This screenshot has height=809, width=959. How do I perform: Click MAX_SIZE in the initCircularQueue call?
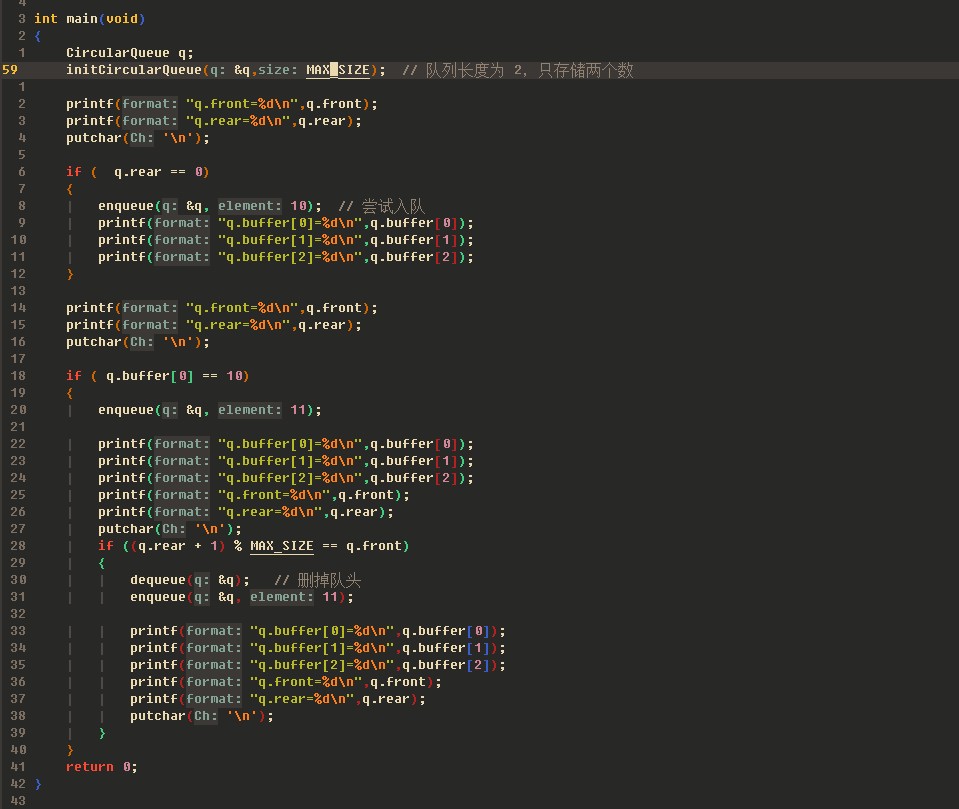coord(338,70)
